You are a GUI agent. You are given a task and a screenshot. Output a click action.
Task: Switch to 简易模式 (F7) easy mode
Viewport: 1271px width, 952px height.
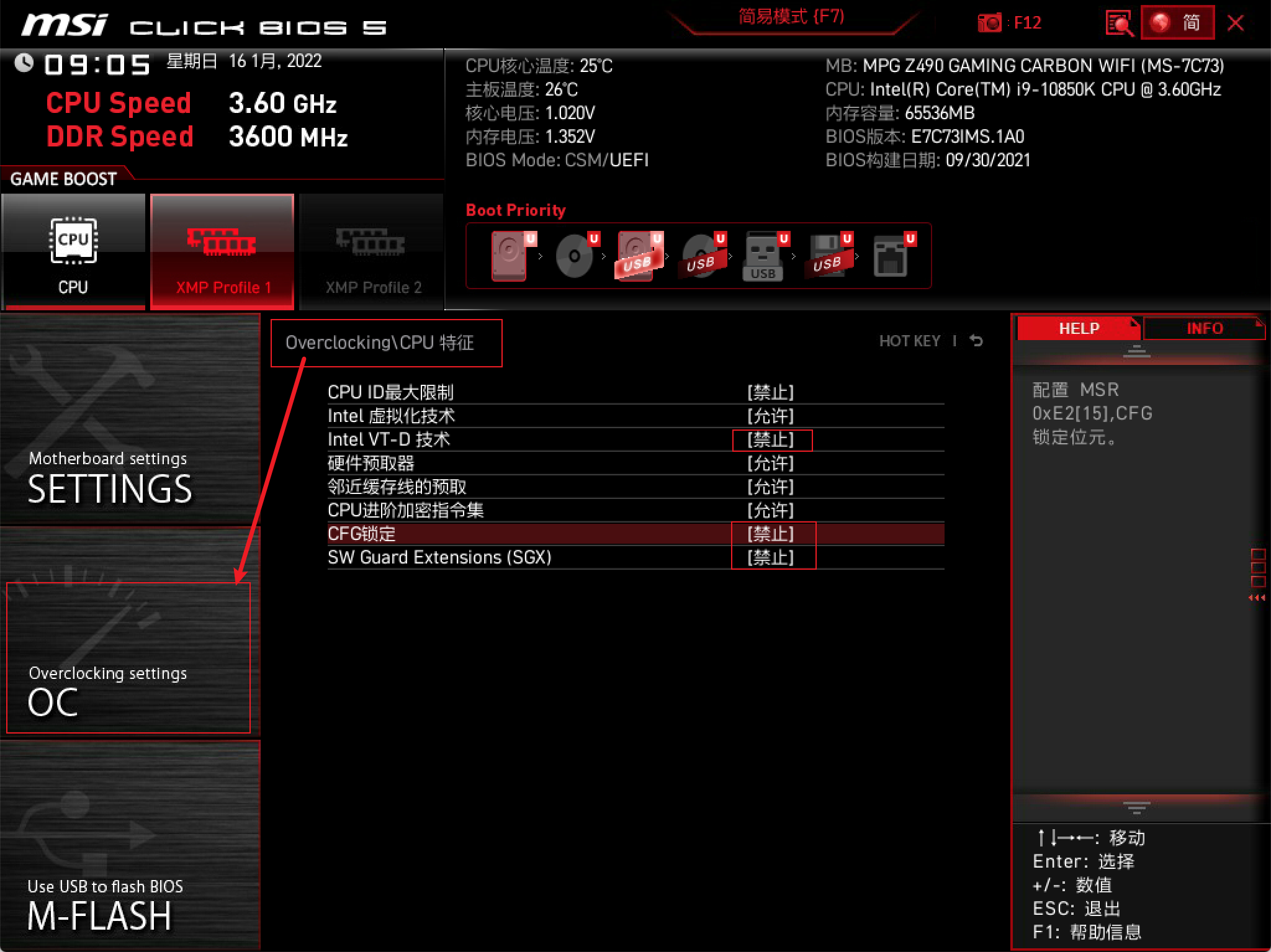(791, 17)
